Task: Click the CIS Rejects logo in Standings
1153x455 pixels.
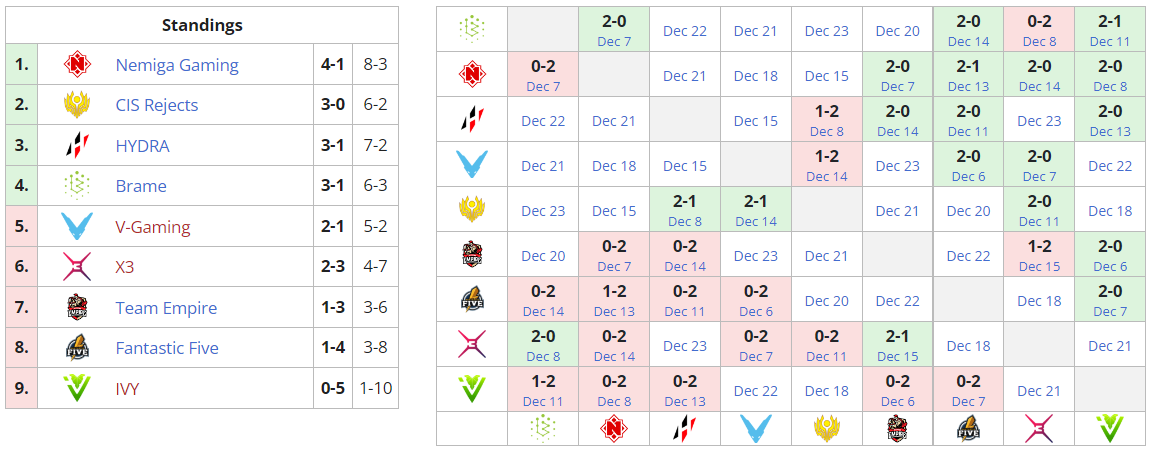Action: coord(77,105)
